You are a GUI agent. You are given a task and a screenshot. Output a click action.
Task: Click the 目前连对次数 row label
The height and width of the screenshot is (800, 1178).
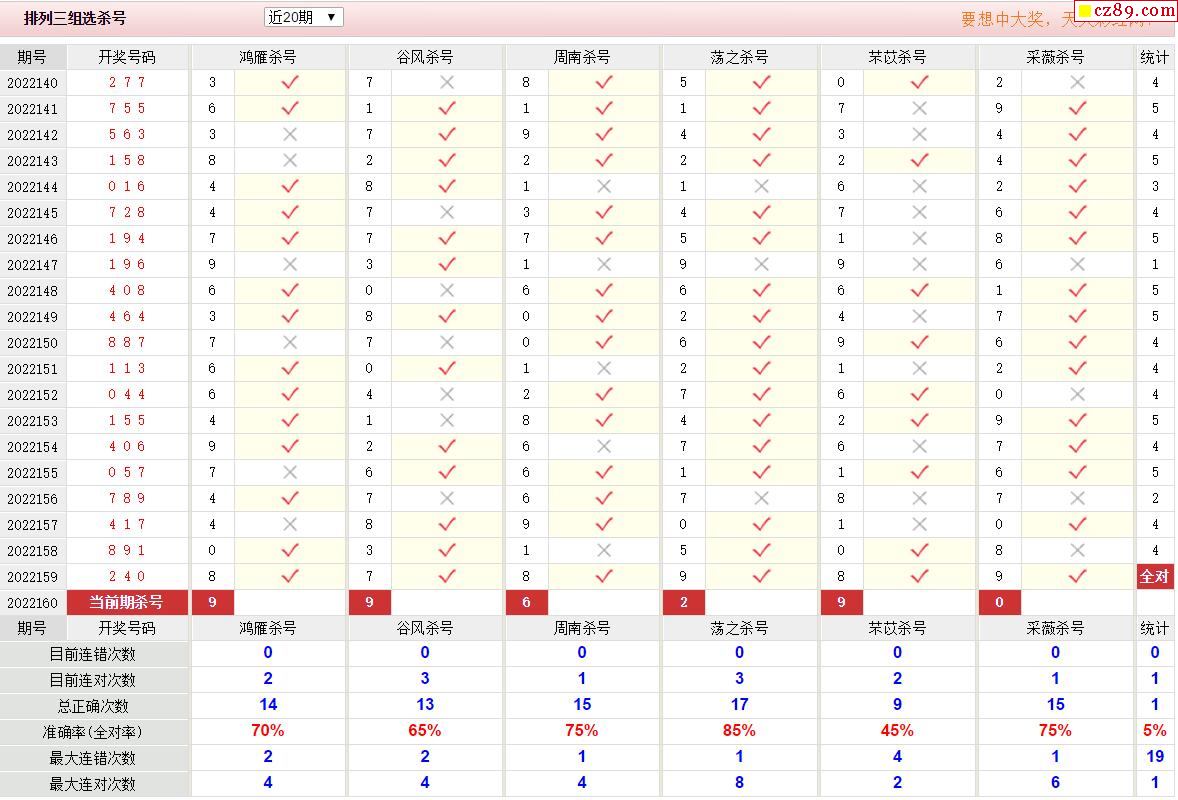[92, 681]
